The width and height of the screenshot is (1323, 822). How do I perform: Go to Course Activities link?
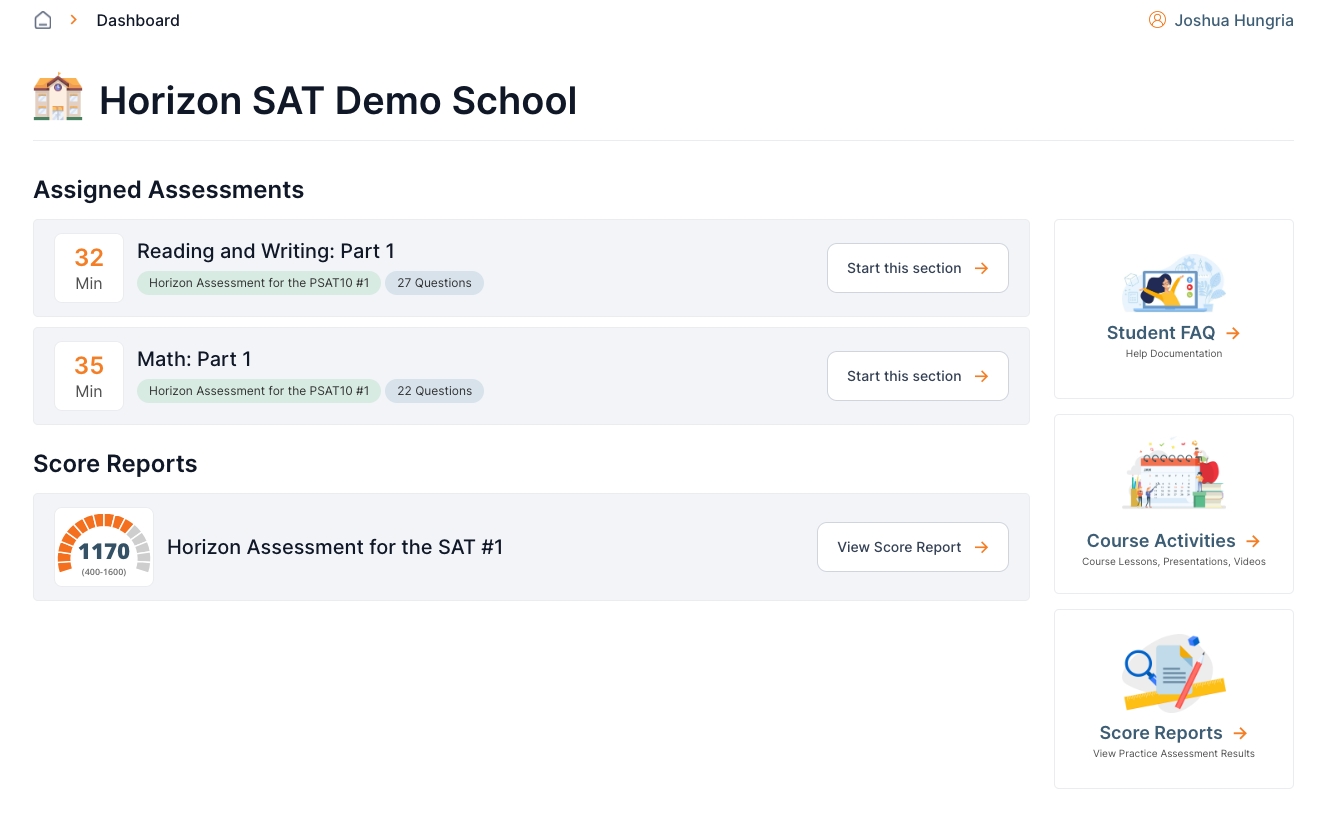[1173, 541]
